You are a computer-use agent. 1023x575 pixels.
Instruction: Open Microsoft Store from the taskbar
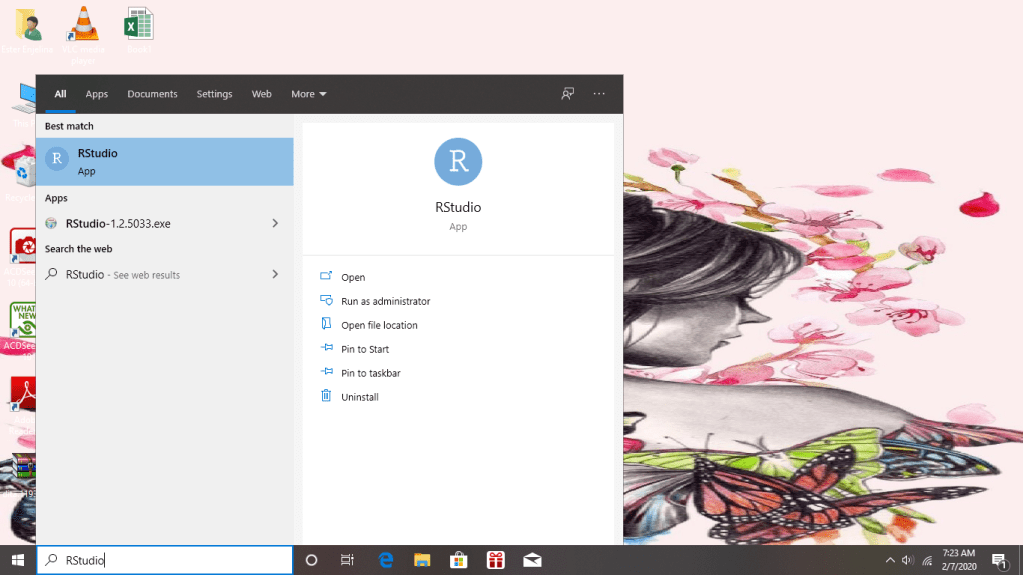click(459, 560)
